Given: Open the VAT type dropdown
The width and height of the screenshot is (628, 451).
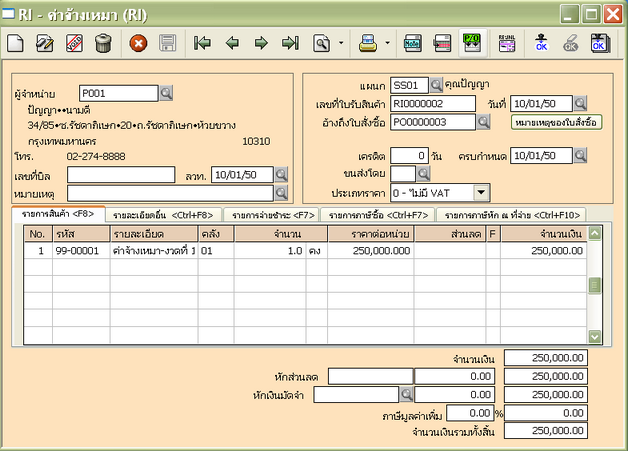Looking at the screenshot, I should [x=481, y=192].
